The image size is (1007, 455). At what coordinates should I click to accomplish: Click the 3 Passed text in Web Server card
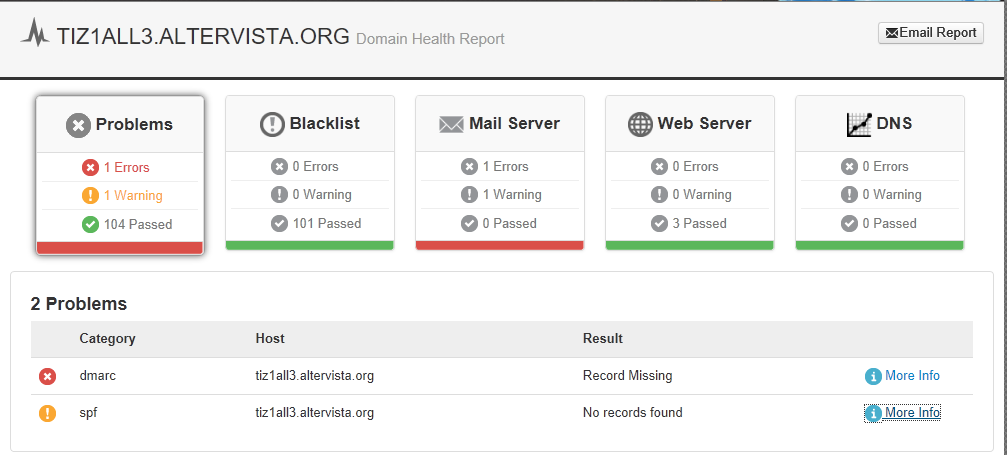click(699, 224)
